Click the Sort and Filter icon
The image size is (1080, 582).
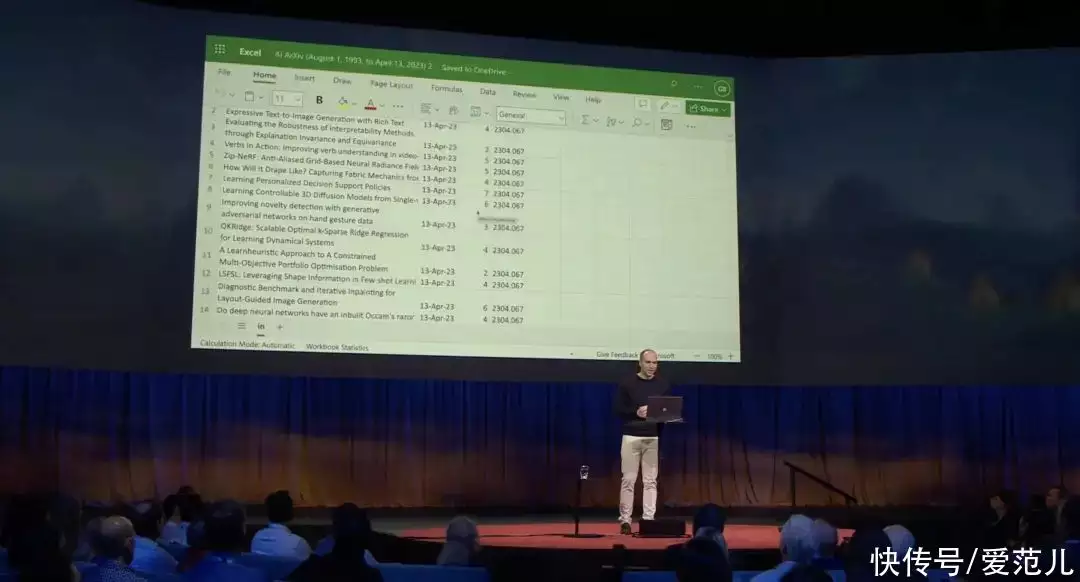coord(611,122)
